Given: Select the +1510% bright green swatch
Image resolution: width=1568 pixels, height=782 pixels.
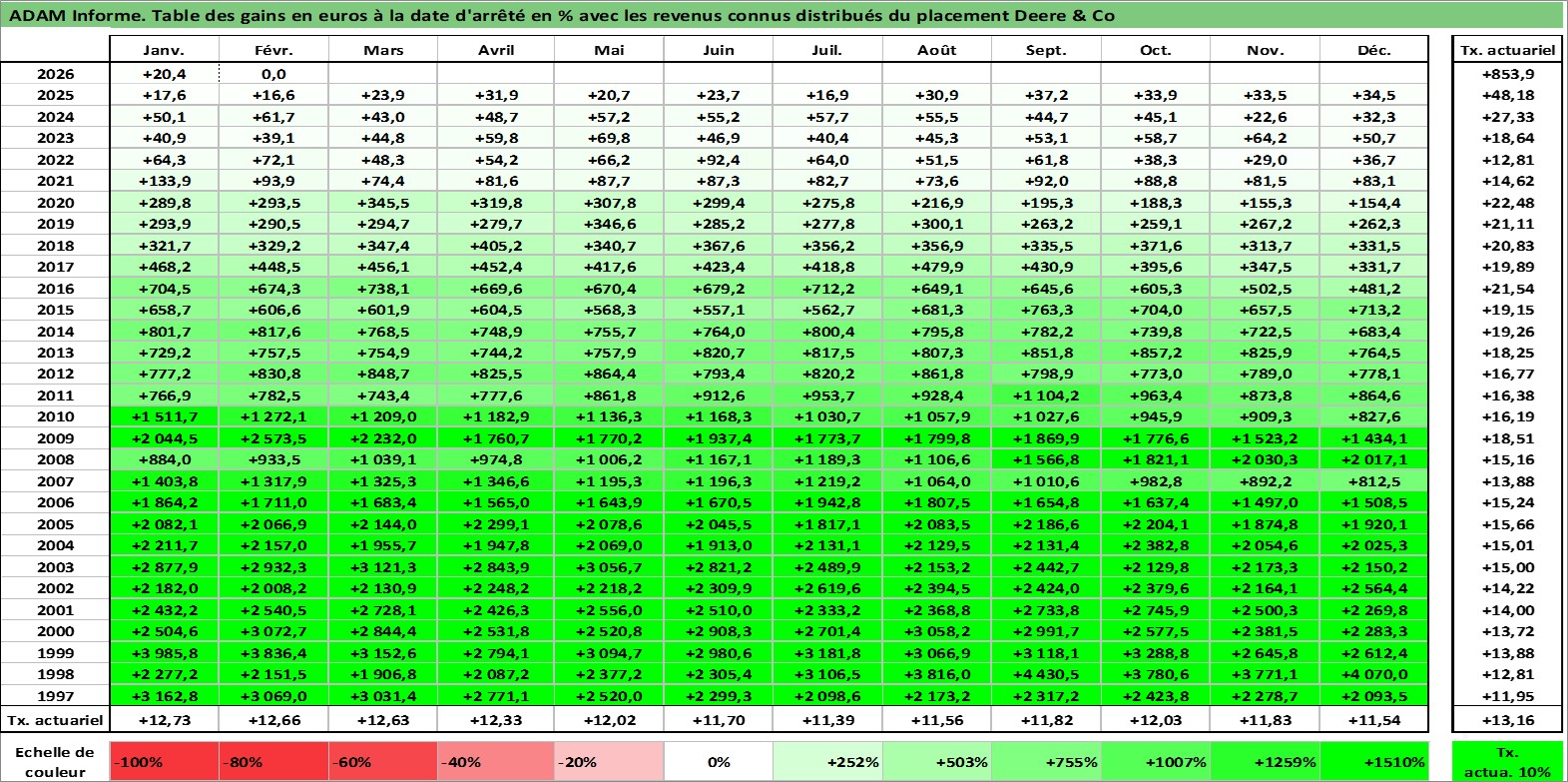Looking at the screenshot, I should pyautogui.click(x=1374, y=761).
